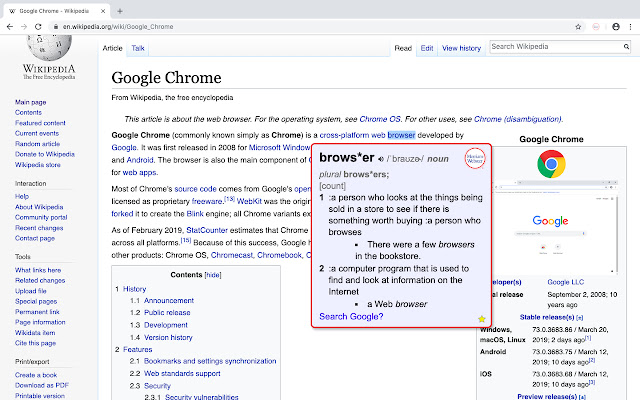
Task: Open the red extension icon in toolbar
Action: point(596,27)
